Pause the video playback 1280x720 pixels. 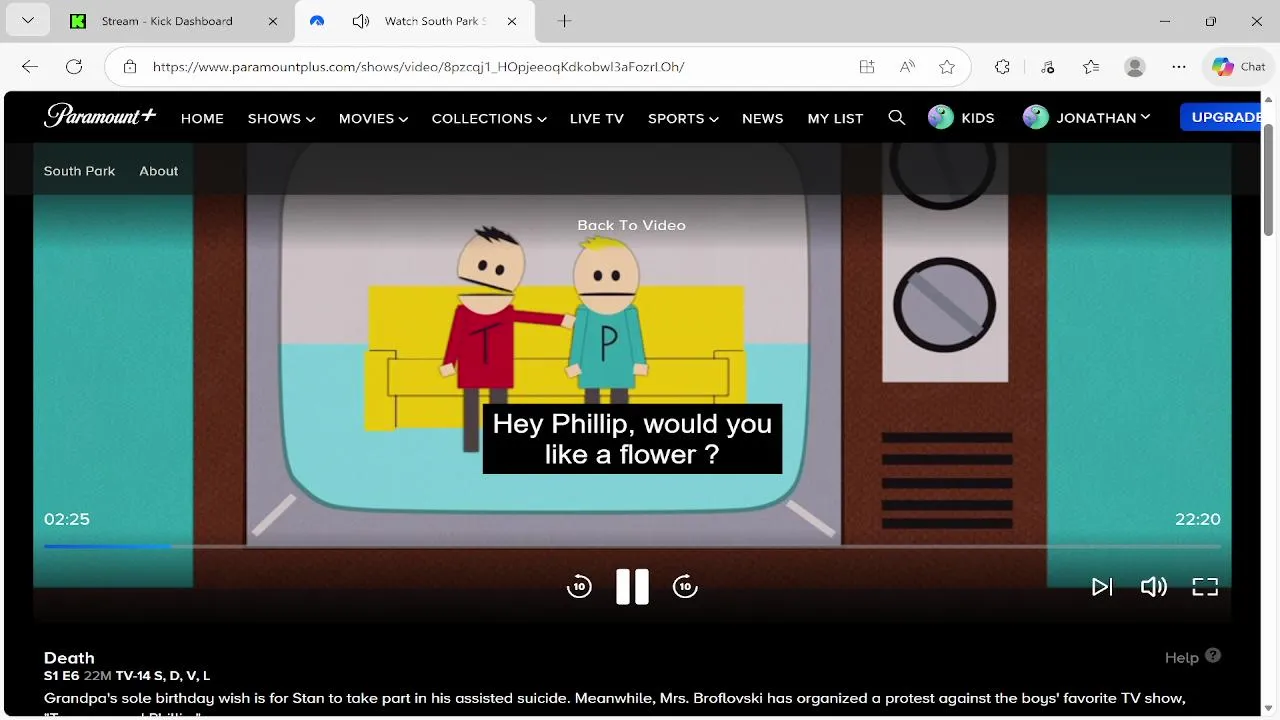(x=632, y=587)
